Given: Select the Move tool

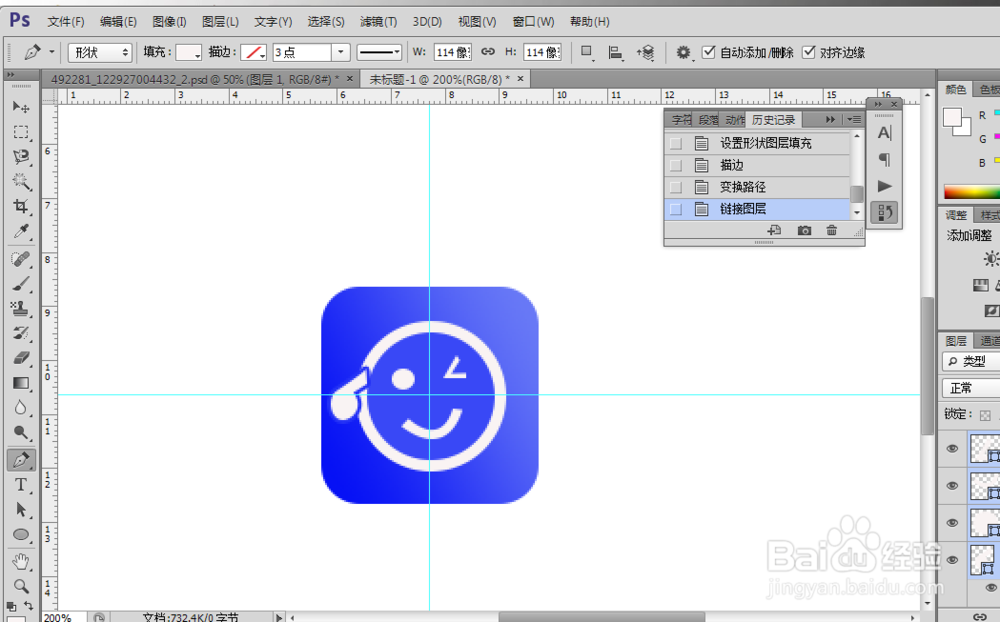Looking at the screenshot, I should pos(21,107).
